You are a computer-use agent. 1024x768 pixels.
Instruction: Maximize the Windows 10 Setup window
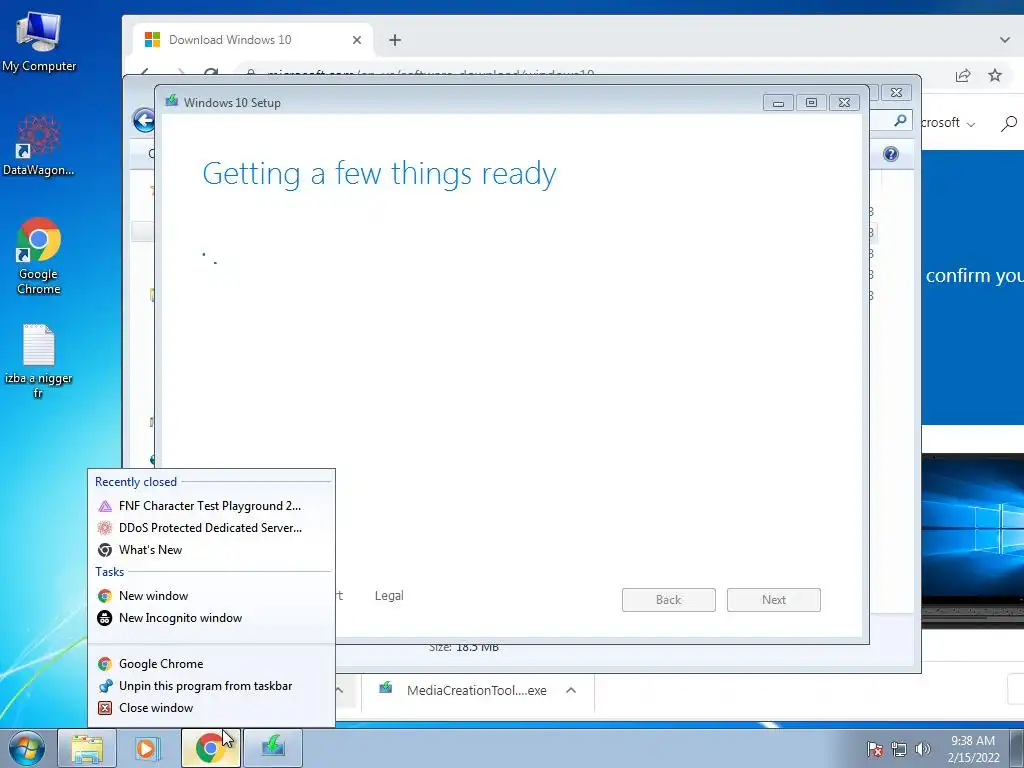tap(811, 103)
